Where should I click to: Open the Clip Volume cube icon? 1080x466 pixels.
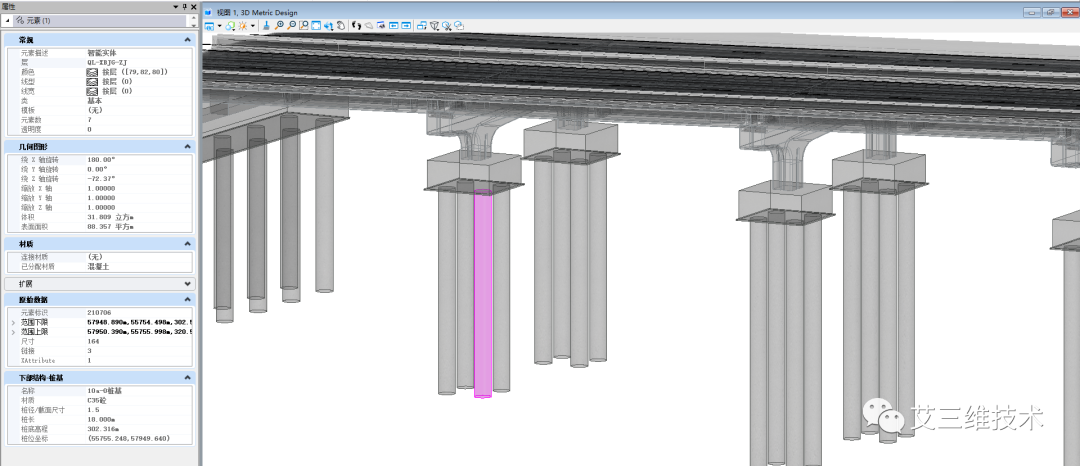pyautogui.click(x=435, y=25)
